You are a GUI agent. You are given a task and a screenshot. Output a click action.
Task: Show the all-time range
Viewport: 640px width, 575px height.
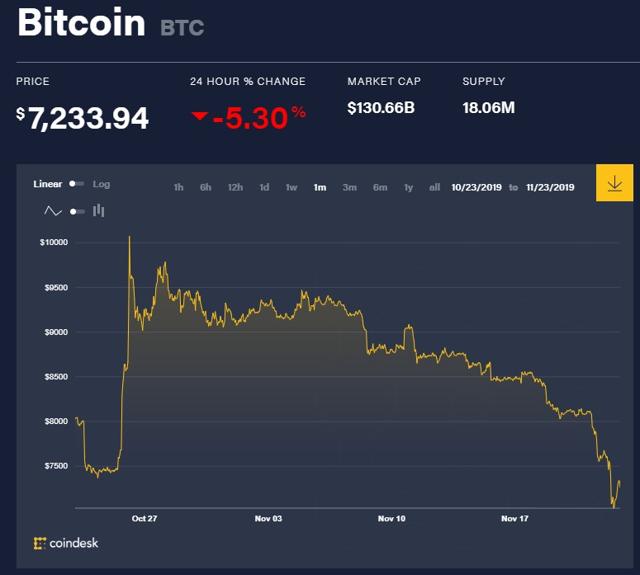[435, 187]
